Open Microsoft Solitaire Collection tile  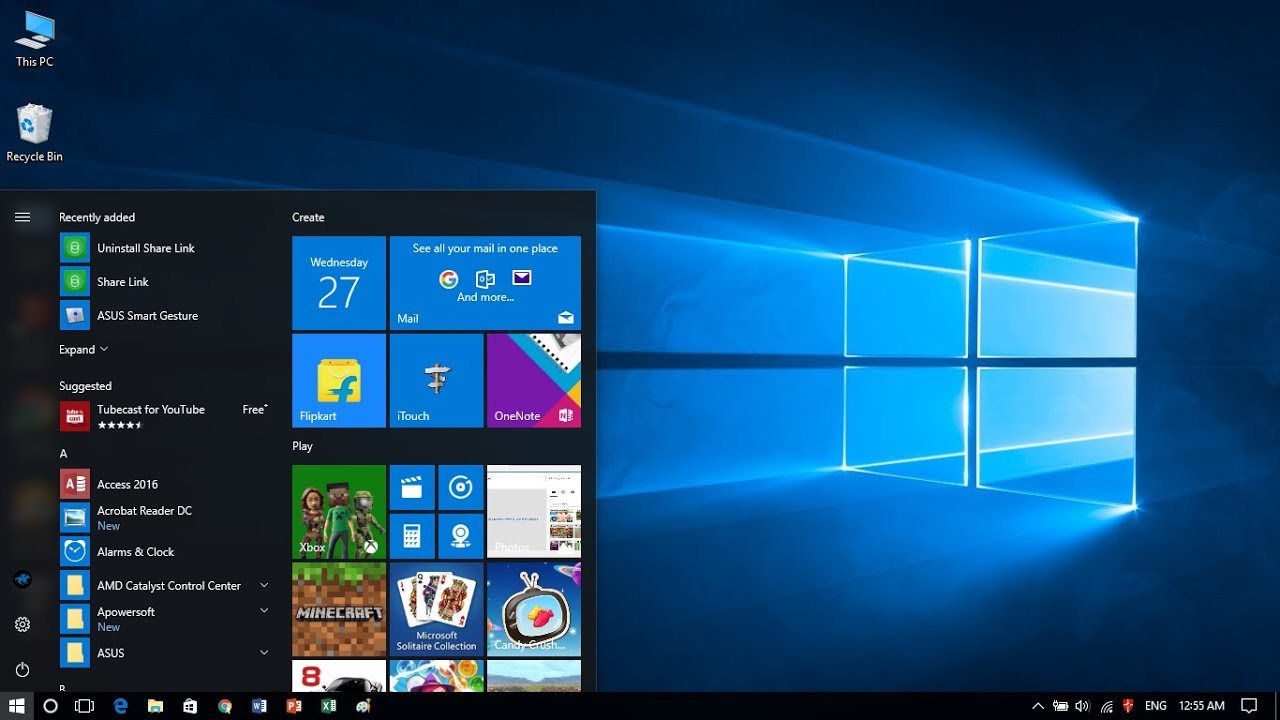pyautogui.click(x=436, y=609)
